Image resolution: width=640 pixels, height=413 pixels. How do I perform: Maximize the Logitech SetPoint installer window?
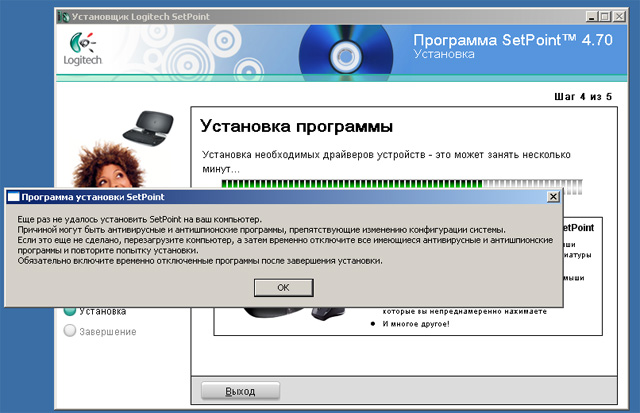pyautogui.click(x=605, y=17)
